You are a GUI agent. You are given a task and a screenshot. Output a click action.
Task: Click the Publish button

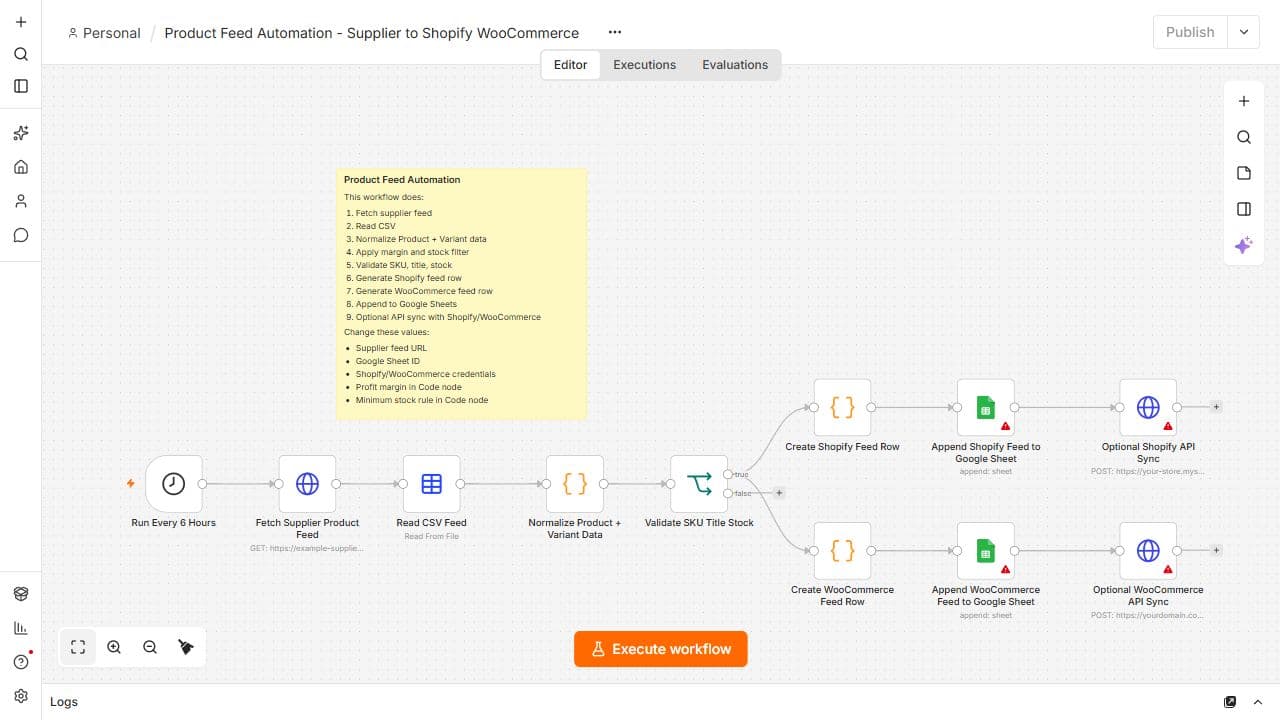1190,32
